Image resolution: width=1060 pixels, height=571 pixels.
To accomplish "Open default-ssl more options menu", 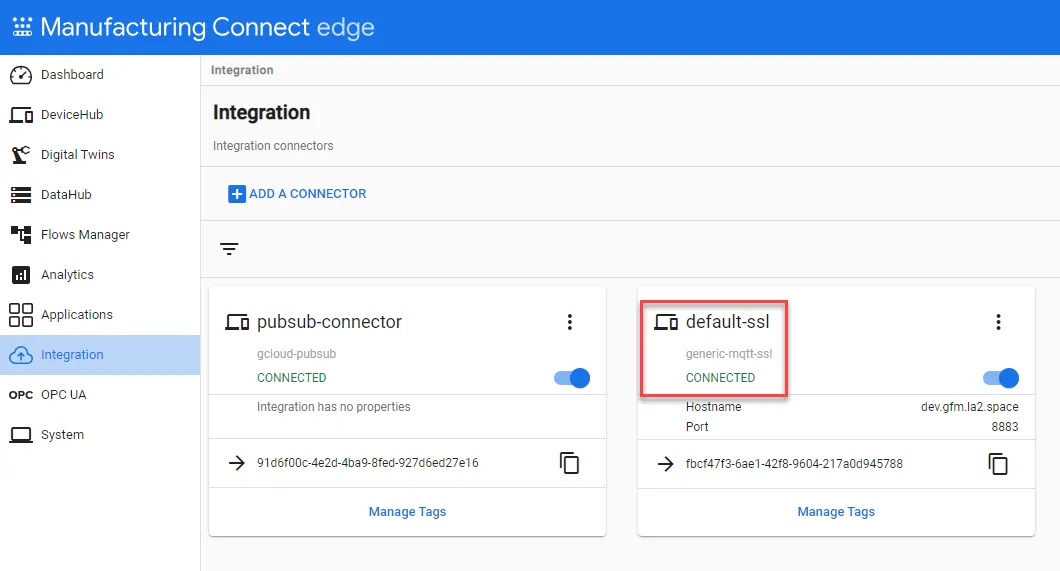I will click(x=998, y=322).
